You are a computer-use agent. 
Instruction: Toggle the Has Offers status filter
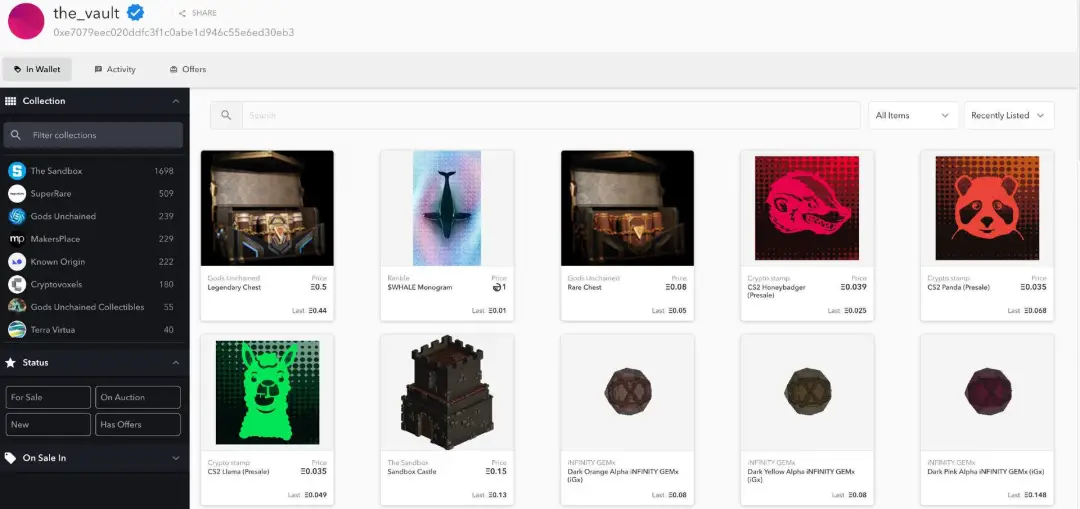(x=138, y=424)
